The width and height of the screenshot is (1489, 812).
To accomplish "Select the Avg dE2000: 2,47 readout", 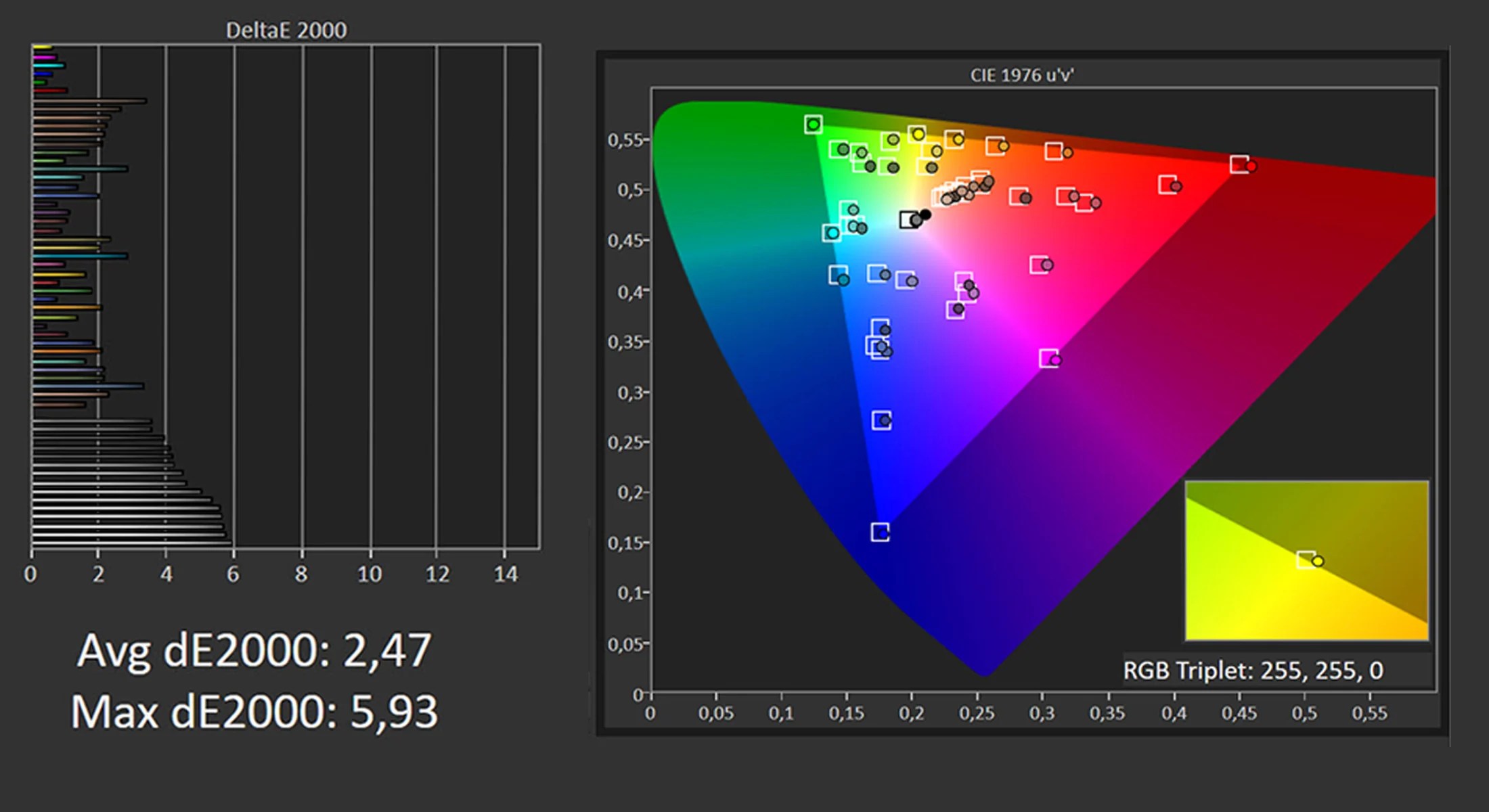I will click(x=254, y=650).
